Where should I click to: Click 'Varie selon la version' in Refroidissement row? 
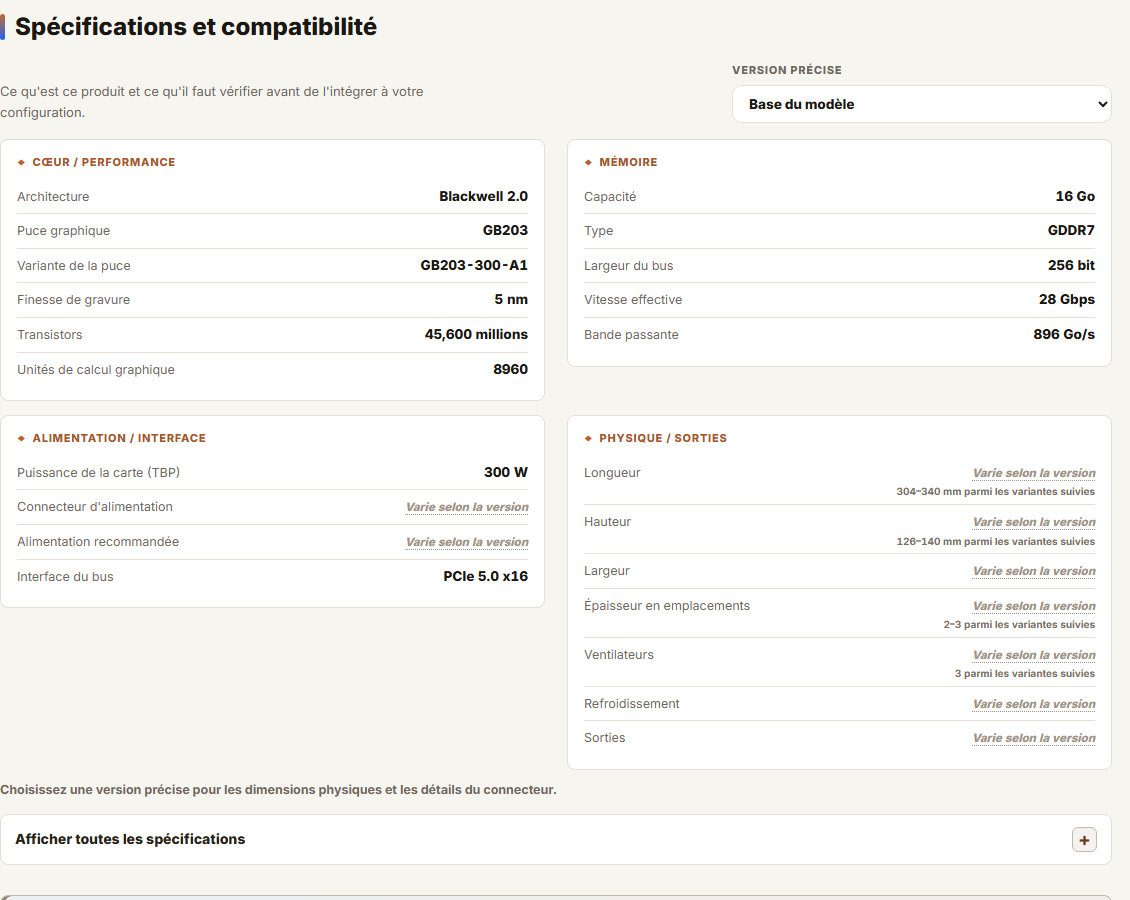(1034, 704)
